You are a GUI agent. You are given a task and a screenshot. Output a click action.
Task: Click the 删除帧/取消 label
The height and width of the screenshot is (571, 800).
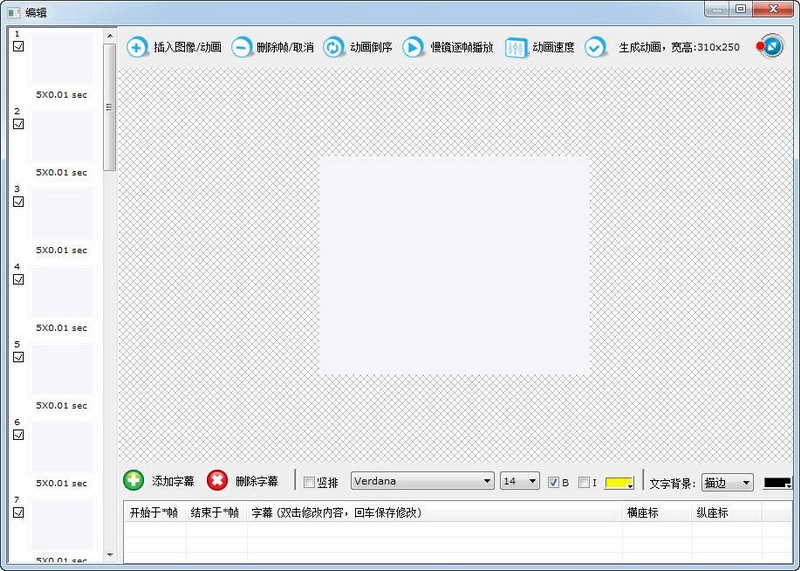(x=285, y=47)
